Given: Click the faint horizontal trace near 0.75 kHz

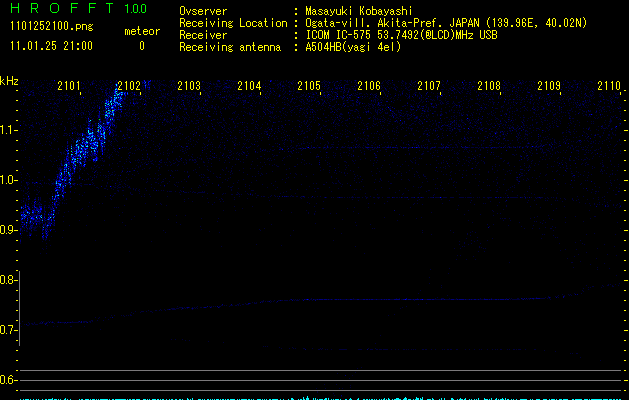Looking at the screenshot, I should pos(321,304).
